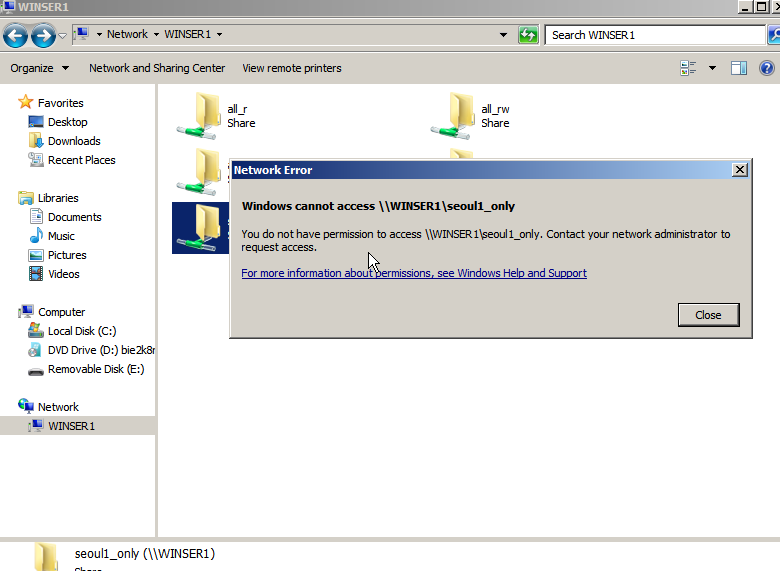The height and width of the screenshot is (571, 780).
Task: Go back with the Back arrow button
Action: pyautogui.click(x=15, y=35)
